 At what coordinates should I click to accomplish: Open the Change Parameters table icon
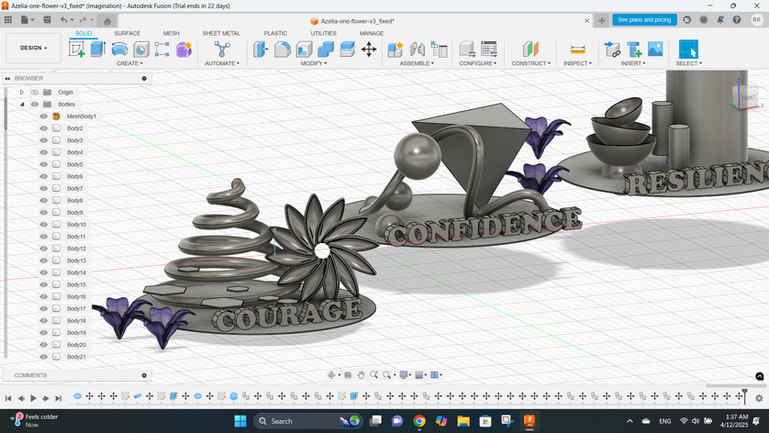pos(489,49)
